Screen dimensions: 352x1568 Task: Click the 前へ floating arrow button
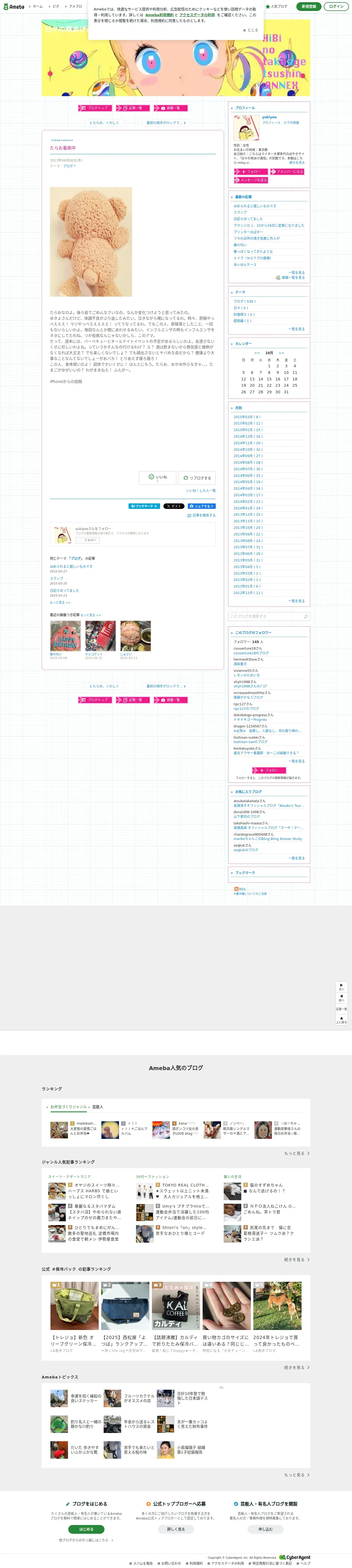341,998
